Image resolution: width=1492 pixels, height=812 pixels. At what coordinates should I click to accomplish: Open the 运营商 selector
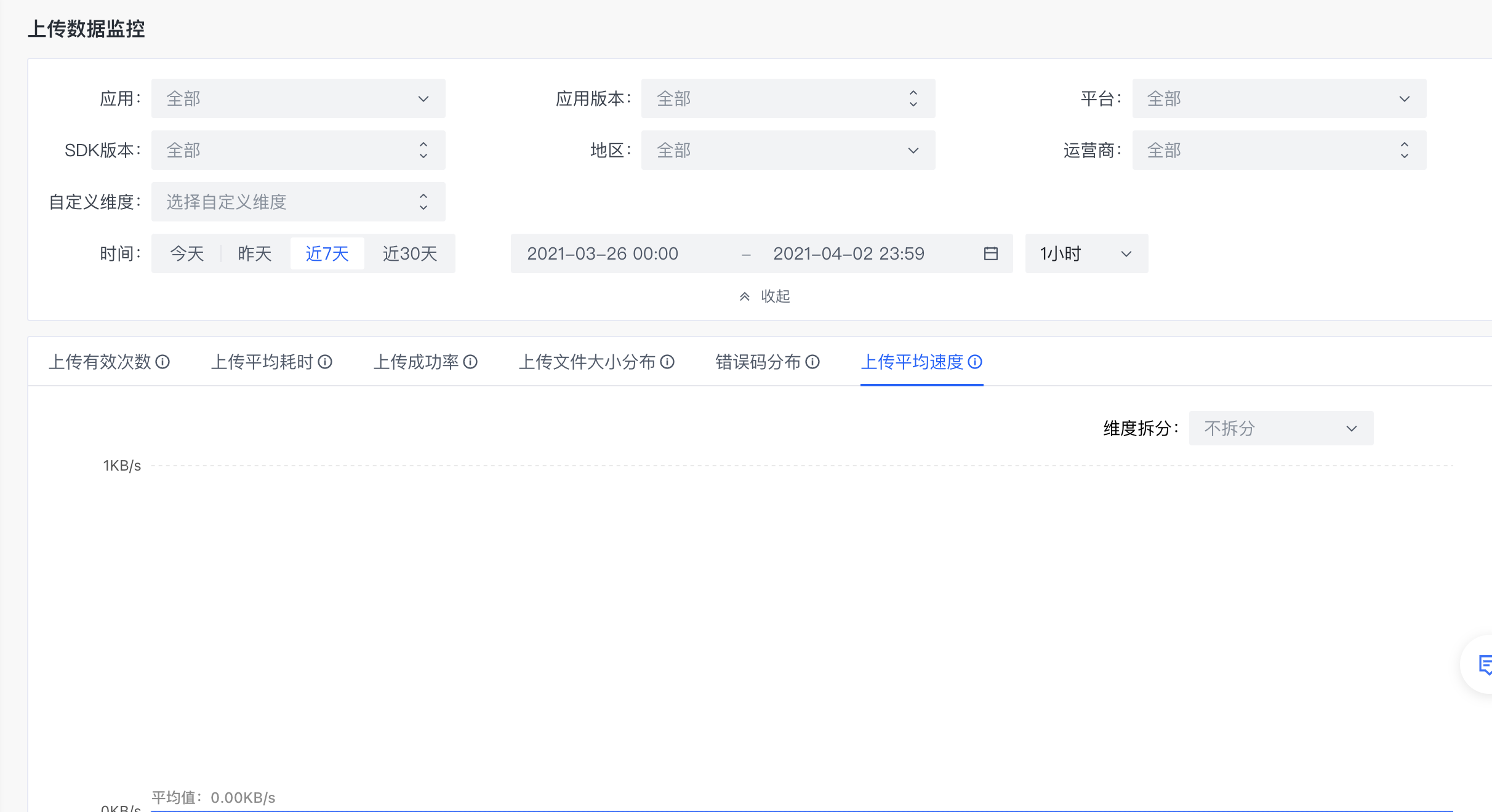(x=1279, y=150)
